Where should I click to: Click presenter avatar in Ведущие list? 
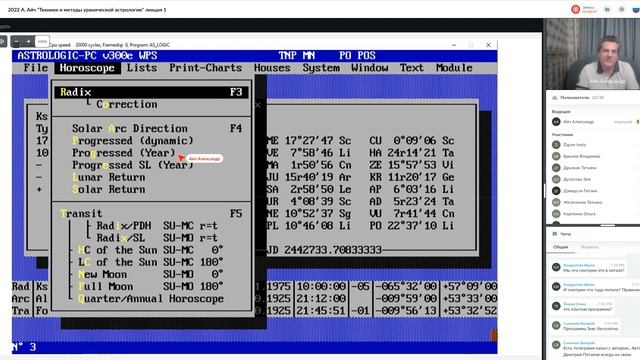(x=556, y=122)
